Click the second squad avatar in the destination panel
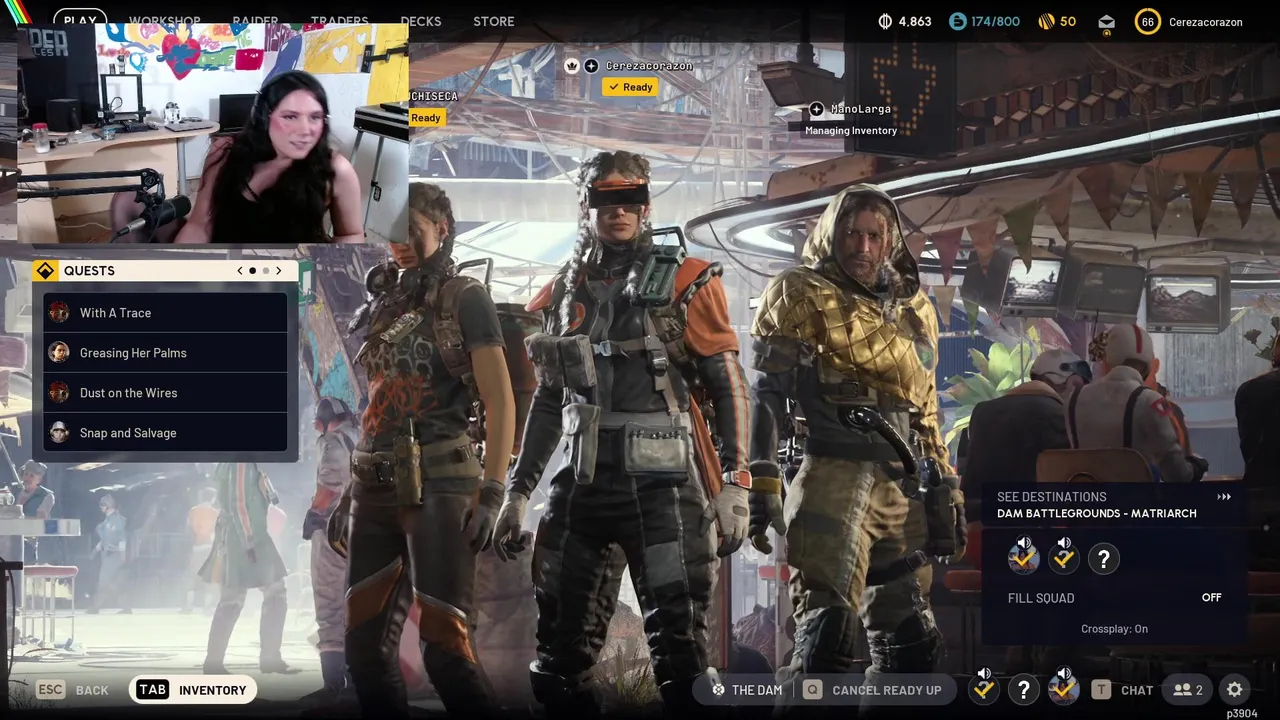Screen dimensions: 1280x720 1063,559
